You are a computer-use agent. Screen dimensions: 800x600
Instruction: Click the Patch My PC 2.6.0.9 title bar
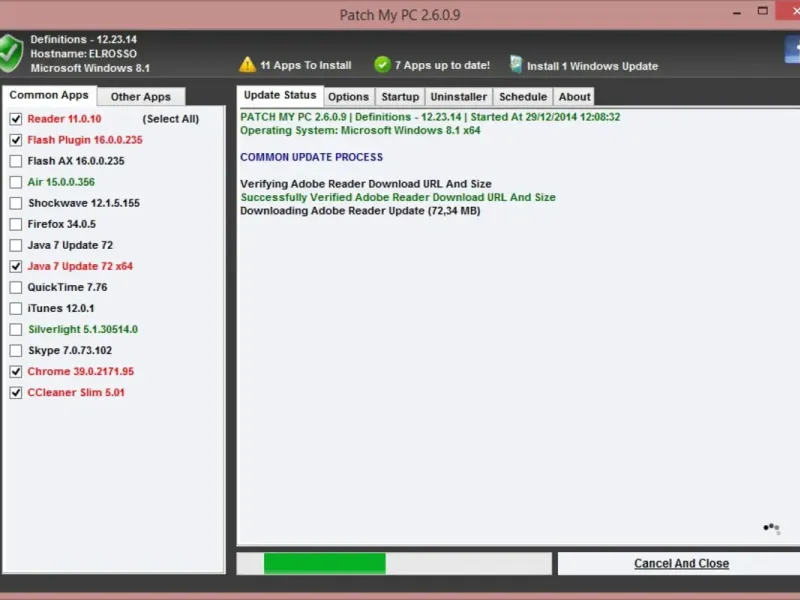[400, 15]
